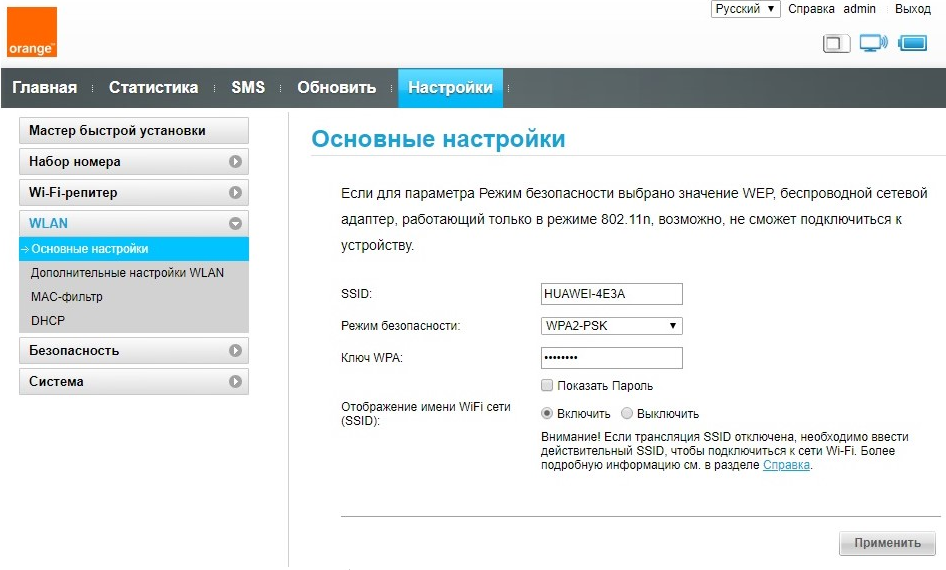Open the Режим безопасности WPA2-PSK dropdown
The height and width of the screenshot is (570, 946).
coord(611,326)
